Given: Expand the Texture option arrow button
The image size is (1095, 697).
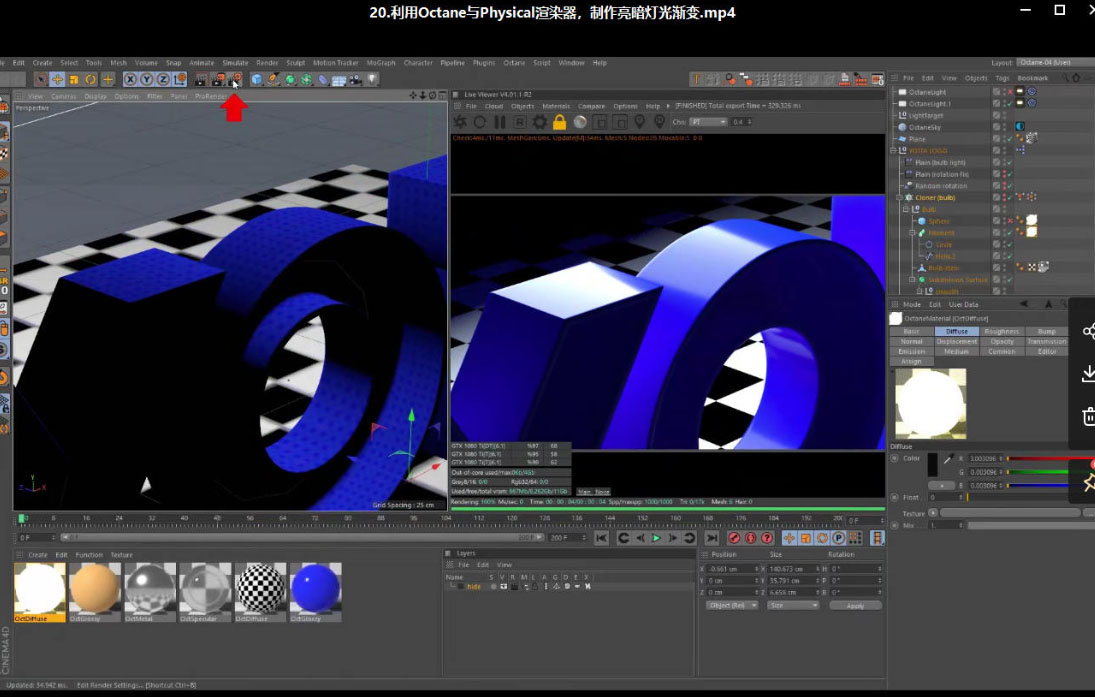Looking at the screenshot, I should pyautogui.click(x=932, y=513).
